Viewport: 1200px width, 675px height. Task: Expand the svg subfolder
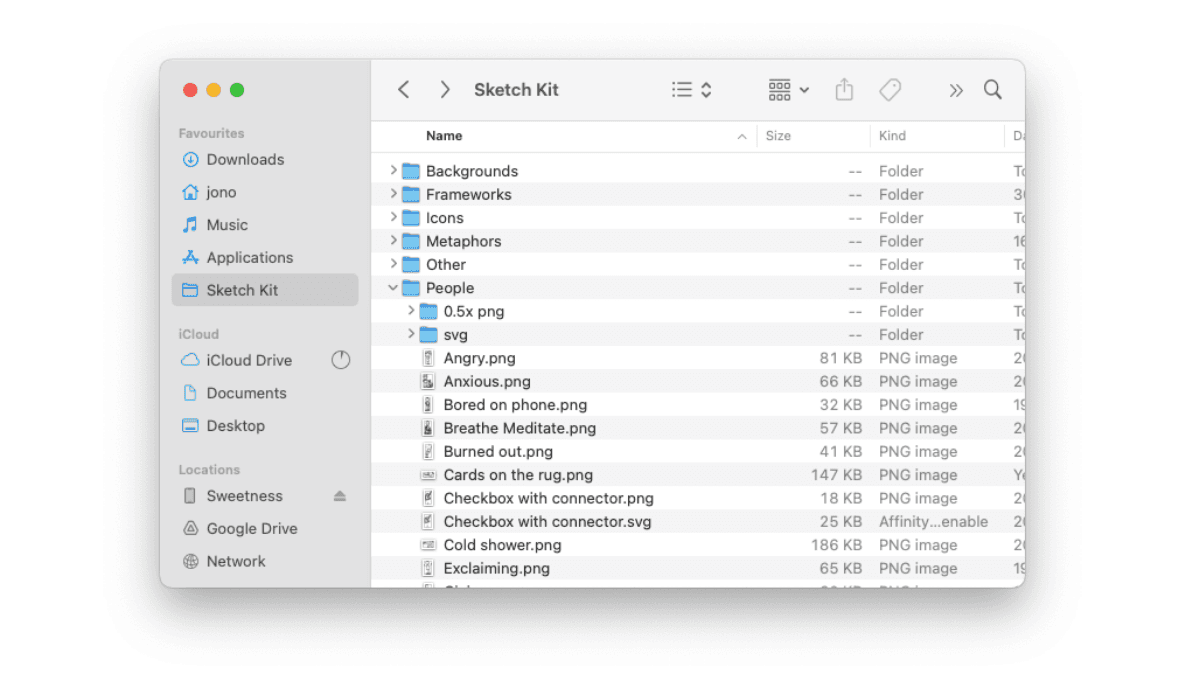[411, 334]
